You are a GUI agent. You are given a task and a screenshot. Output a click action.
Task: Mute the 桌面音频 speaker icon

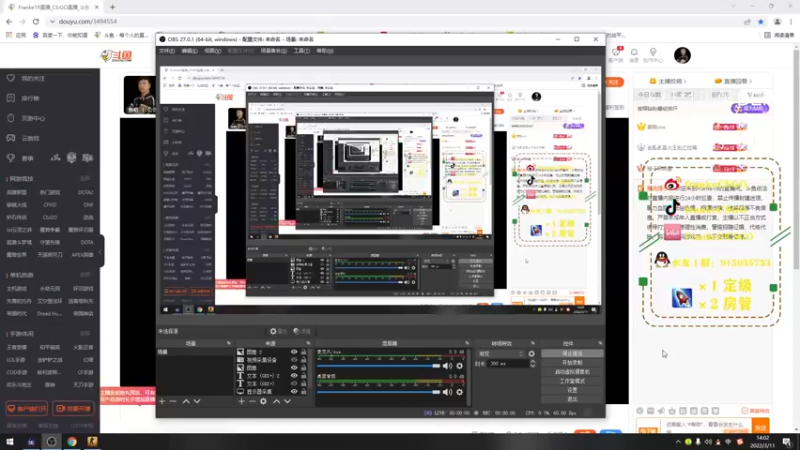coord(447,392)
